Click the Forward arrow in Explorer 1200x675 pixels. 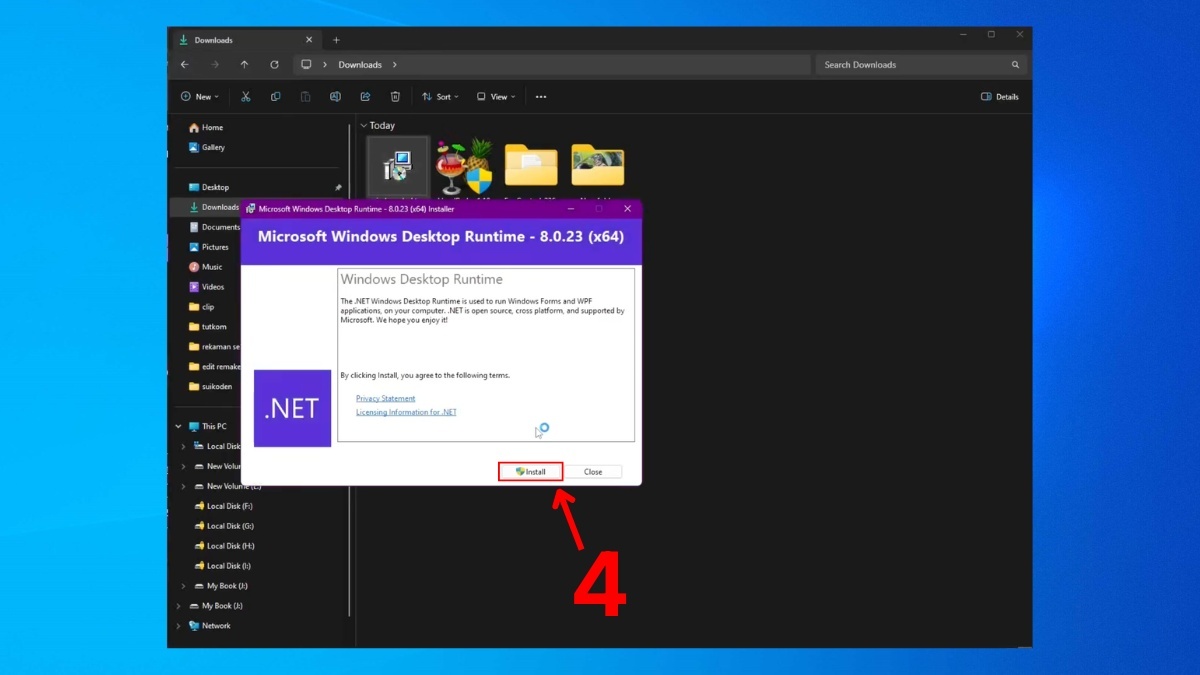tap(214, 65)
